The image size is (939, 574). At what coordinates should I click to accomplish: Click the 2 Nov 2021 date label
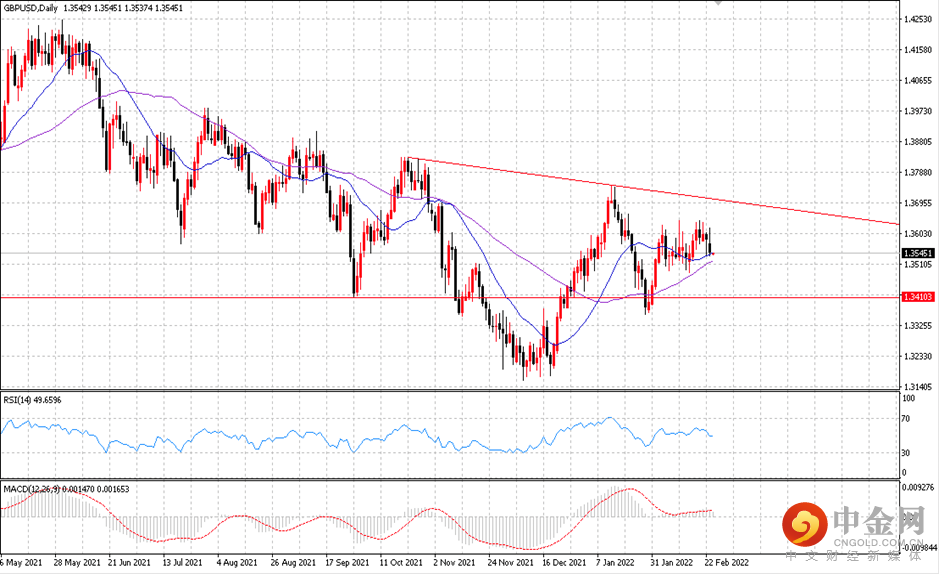pos(454,563)
